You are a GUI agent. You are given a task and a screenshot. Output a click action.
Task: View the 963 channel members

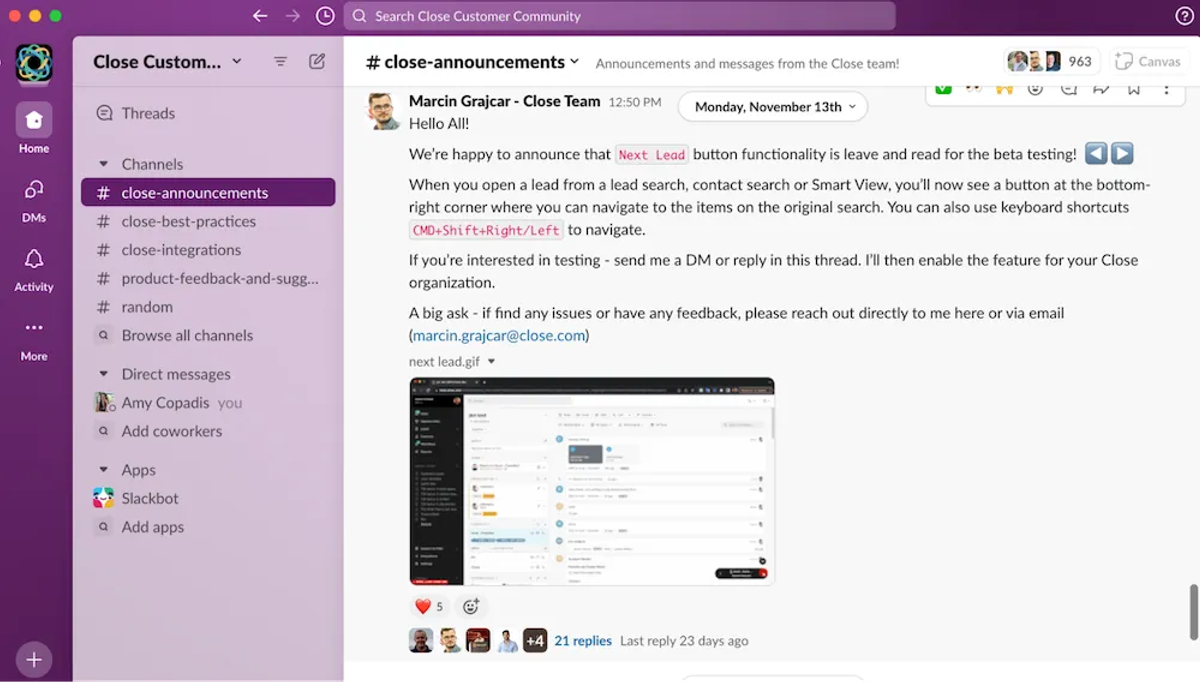pyautogui.click(x=1052, y=61)
